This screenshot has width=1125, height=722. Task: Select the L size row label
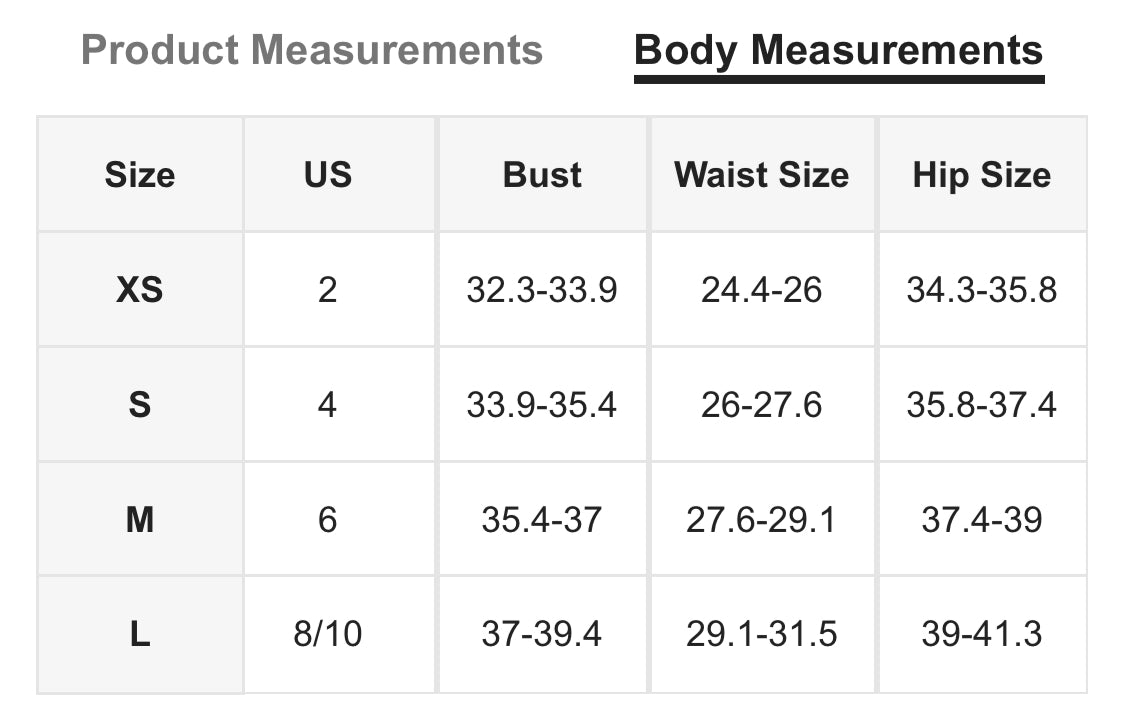(140, 634)
